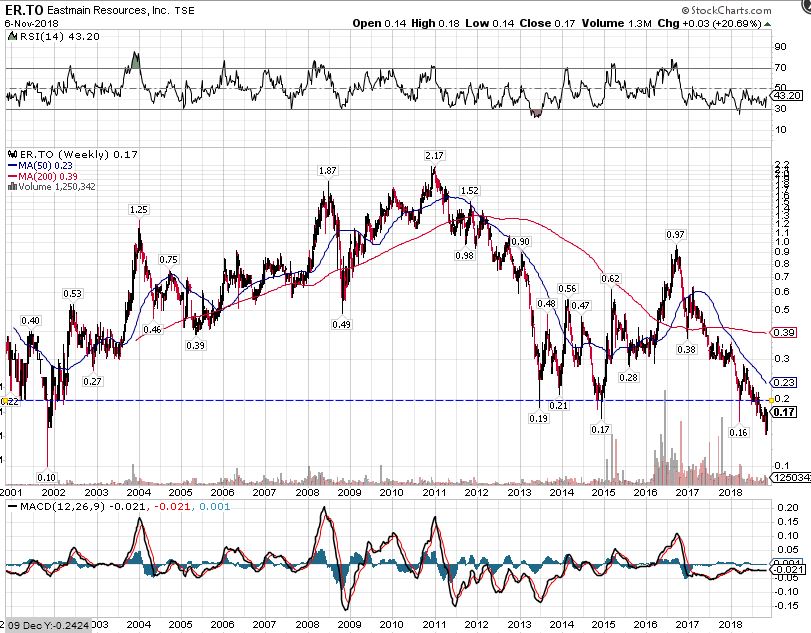
Task: Click the 0.97 peak price label in 2016
Action: click(675, 234)
